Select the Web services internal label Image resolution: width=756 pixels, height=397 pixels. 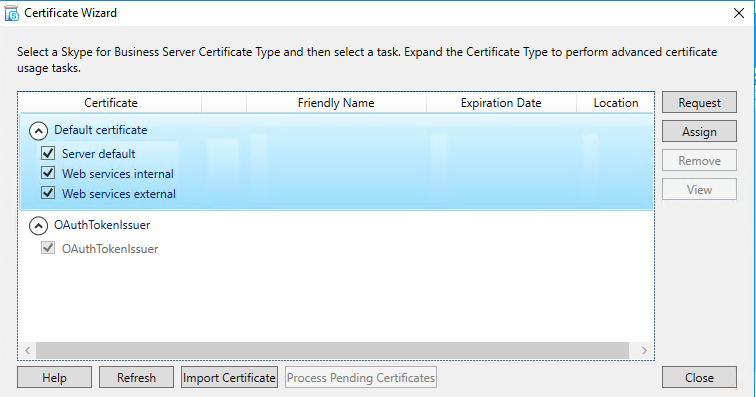click(x=118, y=174)
